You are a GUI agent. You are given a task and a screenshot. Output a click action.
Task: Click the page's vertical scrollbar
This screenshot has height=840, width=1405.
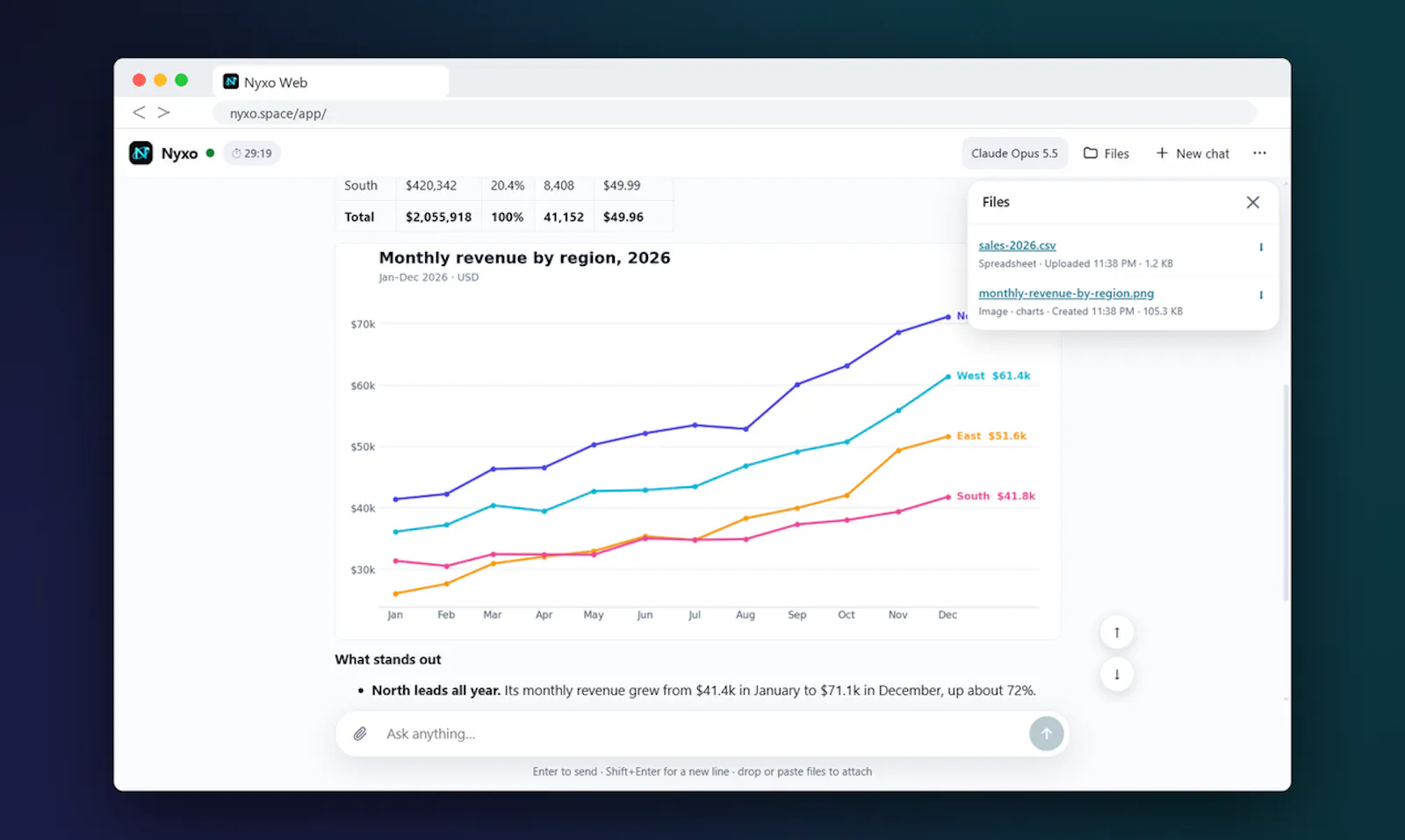click(x=1286, y=492)
